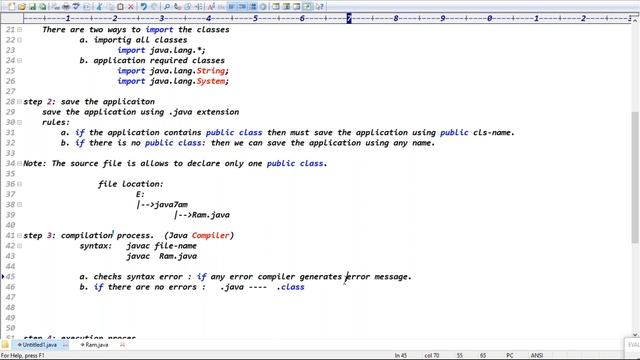The height and width of the screenshot is (360, 640).
Task: Delete selection with red X icon
Action: coord(131,7)
